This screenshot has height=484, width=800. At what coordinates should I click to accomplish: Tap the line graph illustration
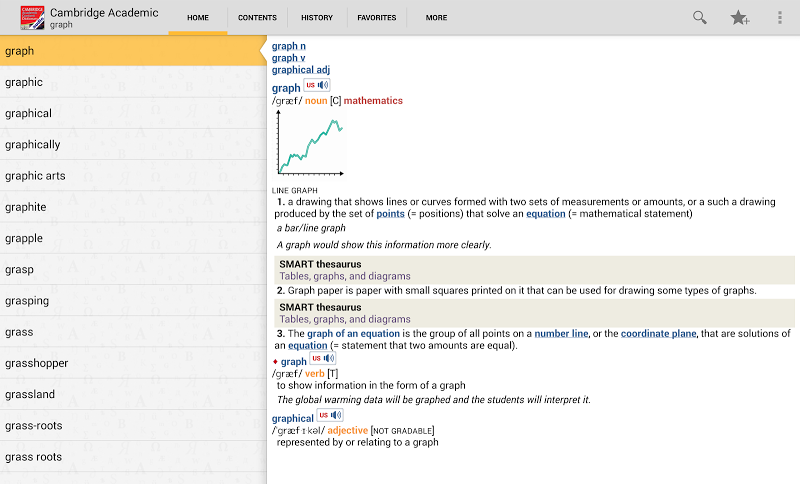click(x=310, y=143)
